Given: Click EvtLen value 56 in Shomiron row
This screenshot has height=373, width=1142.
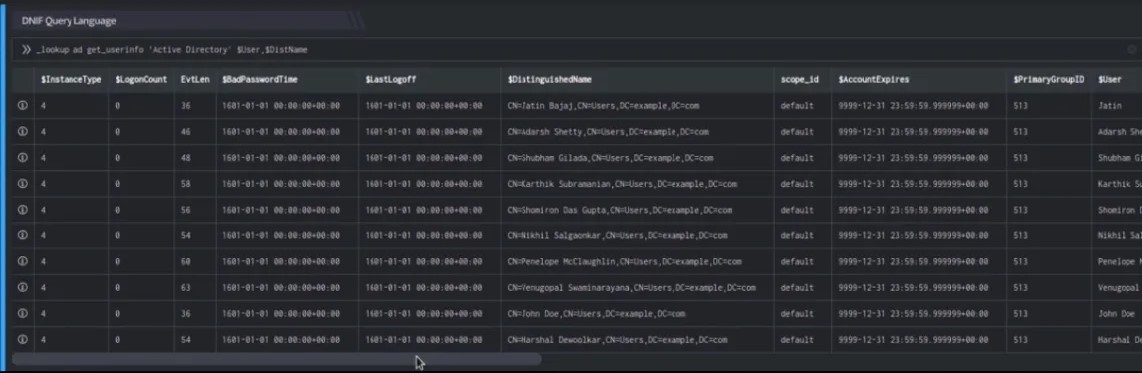Looking at the screenshot, I should click(186, 210).
